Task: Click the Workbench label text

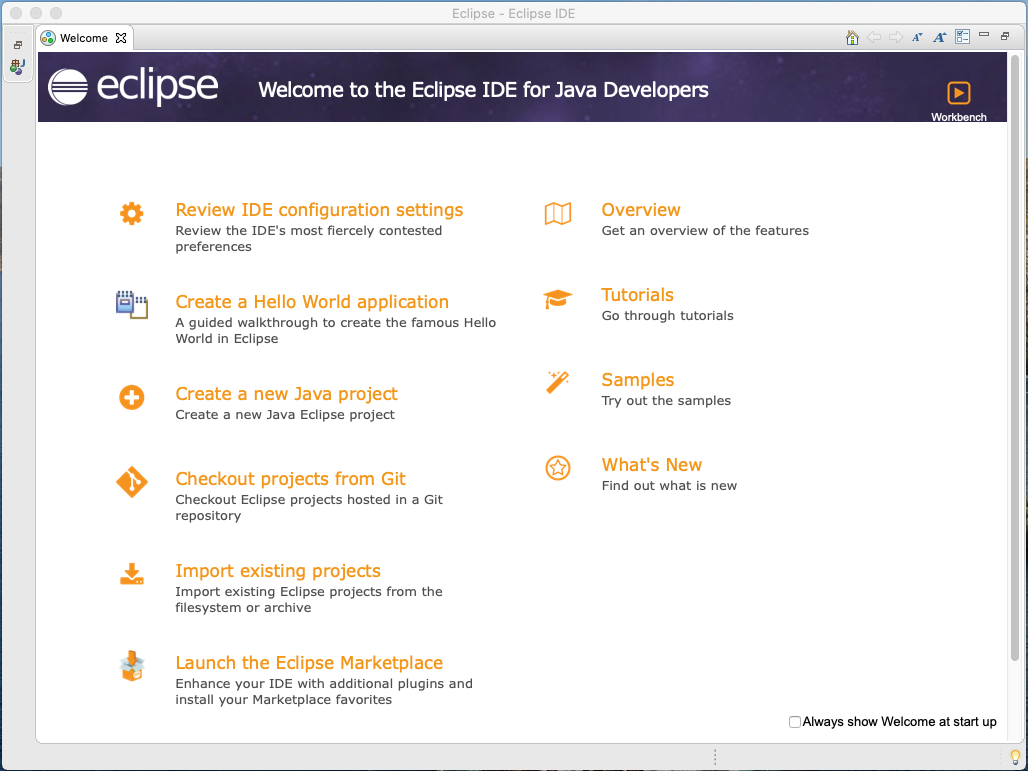Action: coord(959,117)
